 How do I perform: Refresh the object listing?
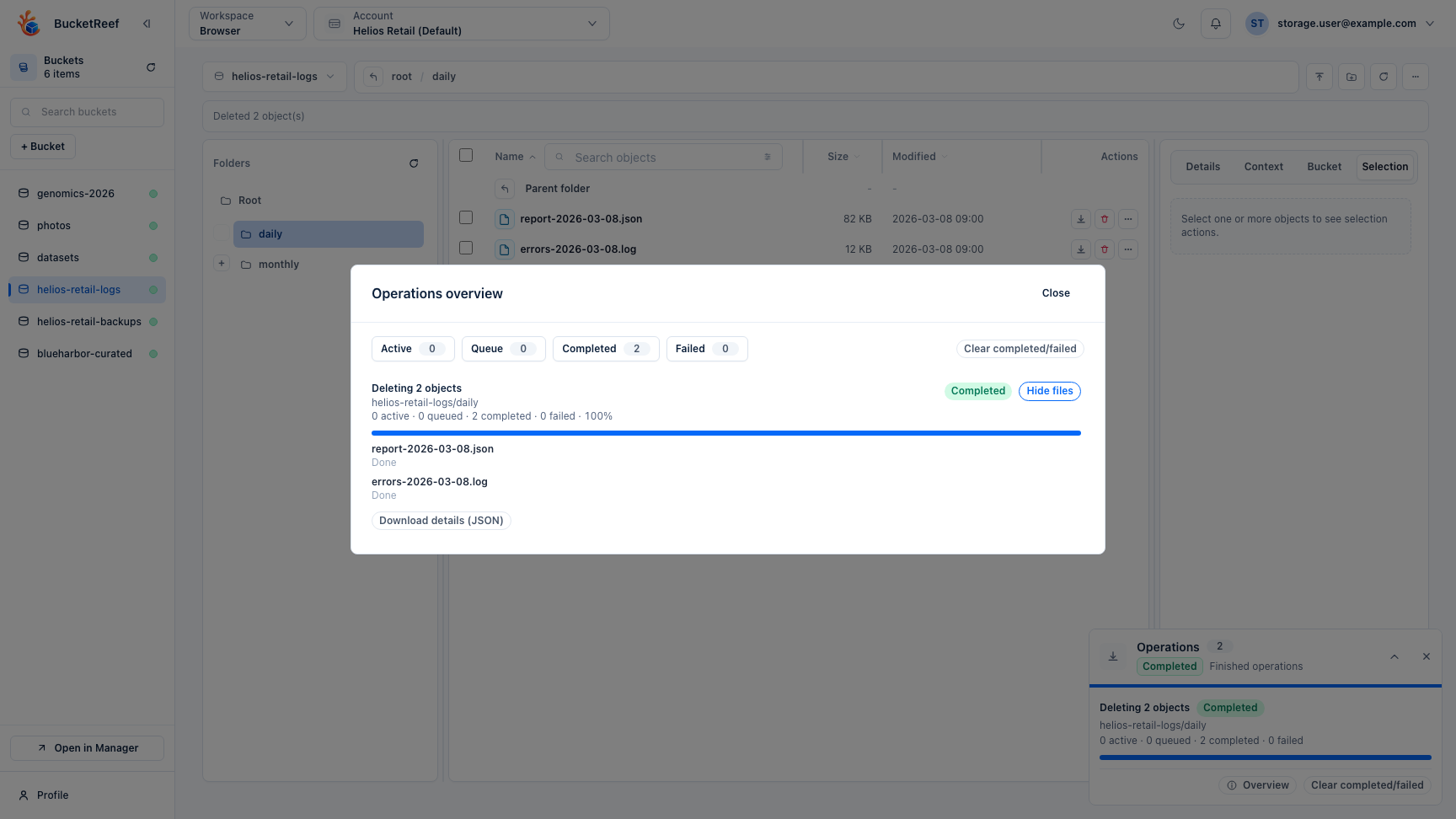pos(1384,77)
